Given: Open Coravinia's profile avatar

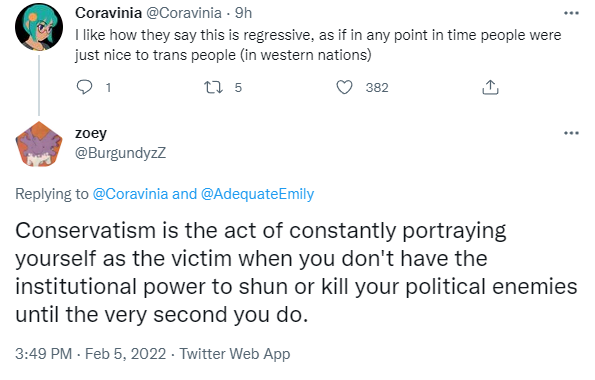Looking at the screenshot, I should pyautogui.click(x=39, y=27).
